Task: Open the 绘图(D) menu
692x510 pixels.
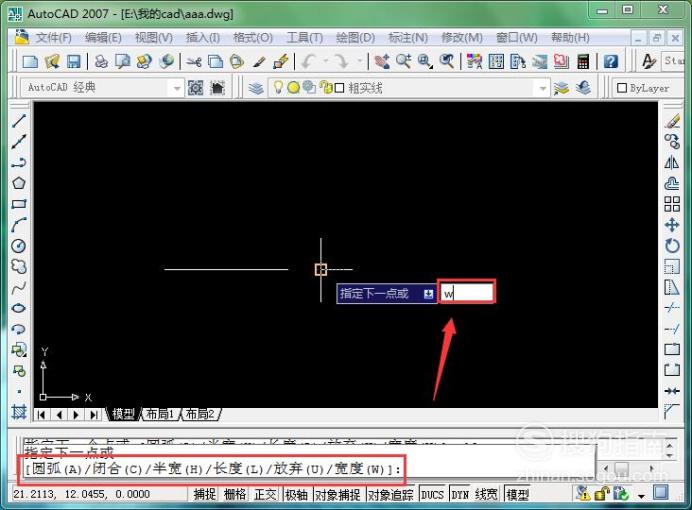Action: click(x=355, y=38)
